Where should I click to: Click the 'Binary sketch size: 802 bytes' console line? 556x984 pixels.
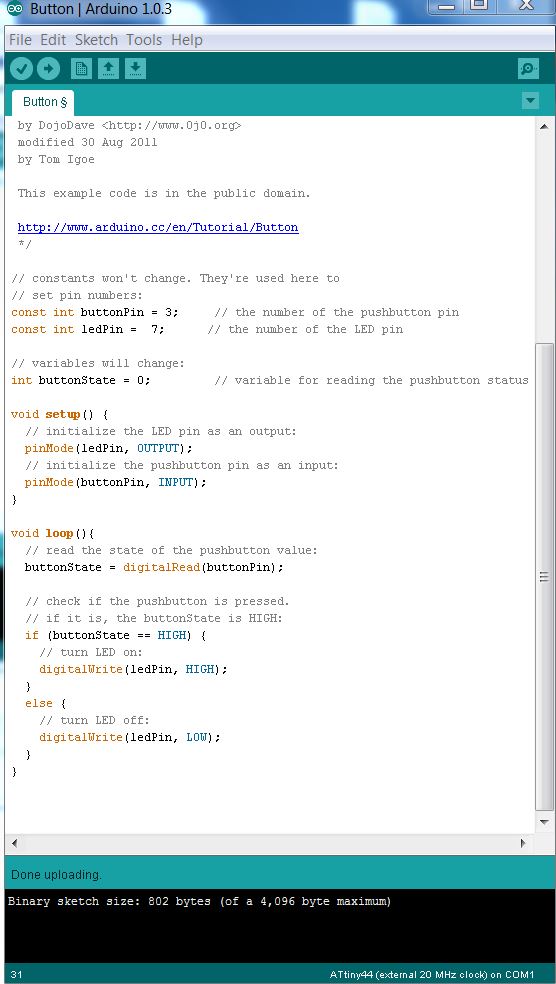[x=199, y=901]
